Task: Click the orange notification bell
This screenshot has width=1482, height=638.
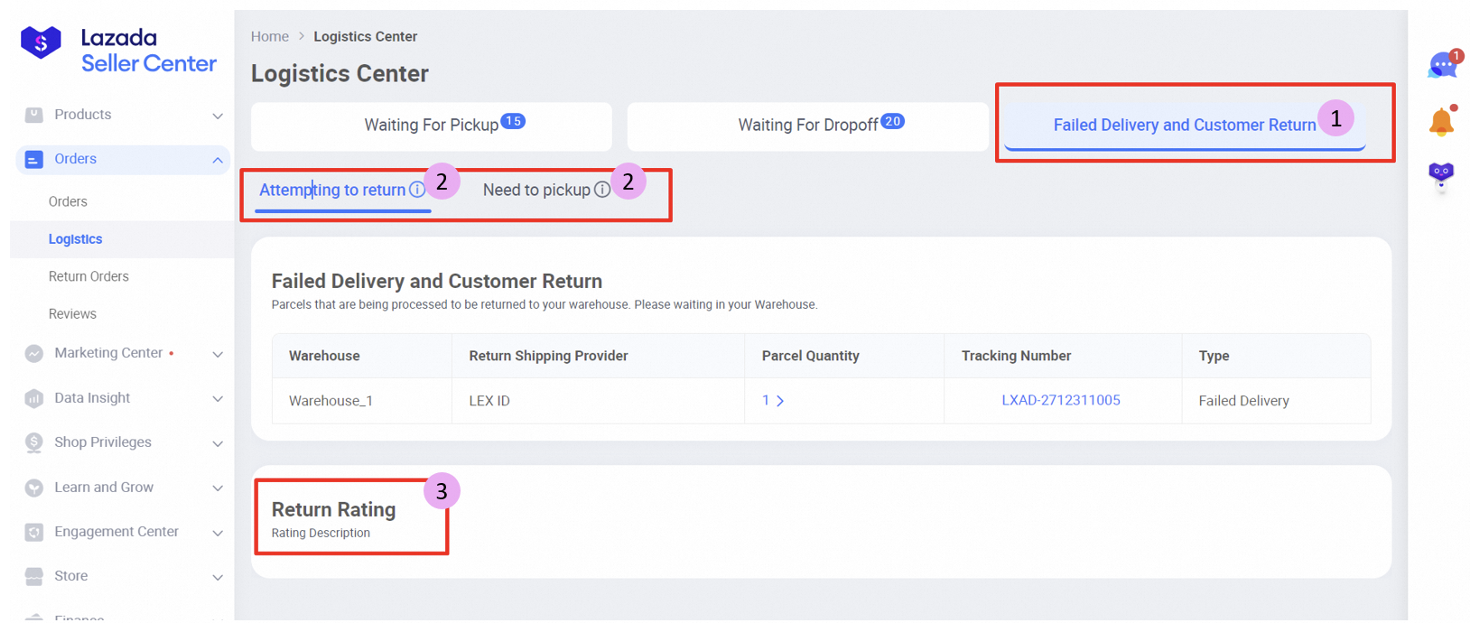Action: [1441, 122]
